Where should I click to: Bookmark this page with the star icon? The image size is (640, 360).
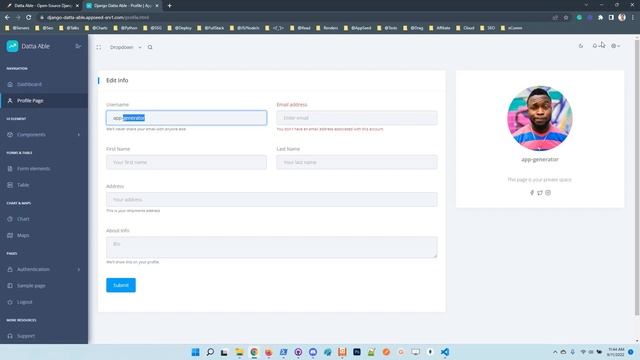[566, 18]
